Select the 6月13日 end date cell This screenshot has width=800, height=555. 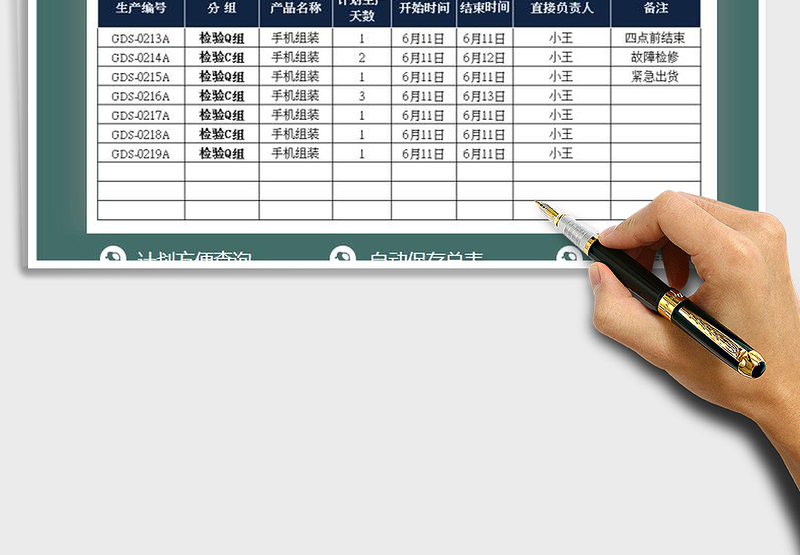[485, 96]
